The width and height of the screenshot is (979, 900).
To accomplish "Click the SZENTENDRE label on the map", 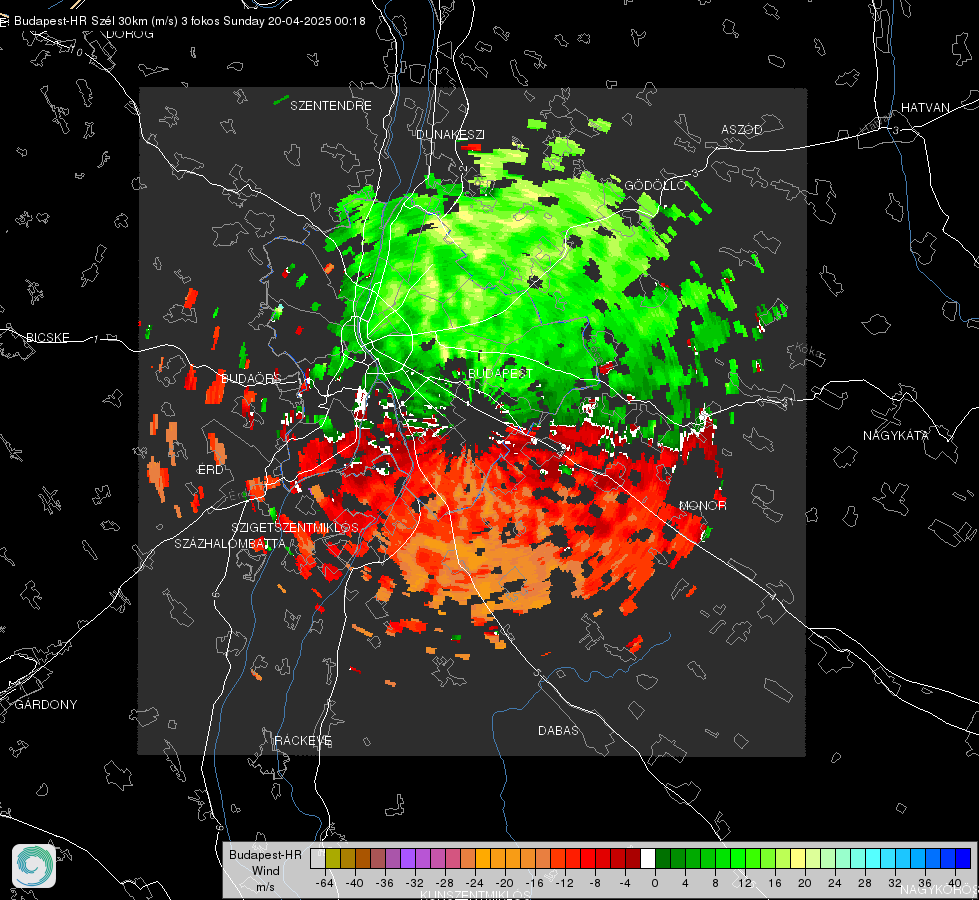I will pyautogui.click(x=331, y=106).
